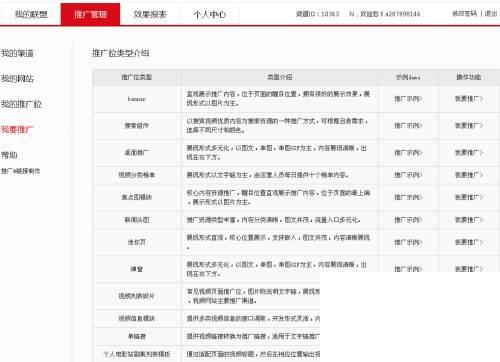Go to the 个人中心 tab
The image size is (500, 362).
[x=210, y=14]
